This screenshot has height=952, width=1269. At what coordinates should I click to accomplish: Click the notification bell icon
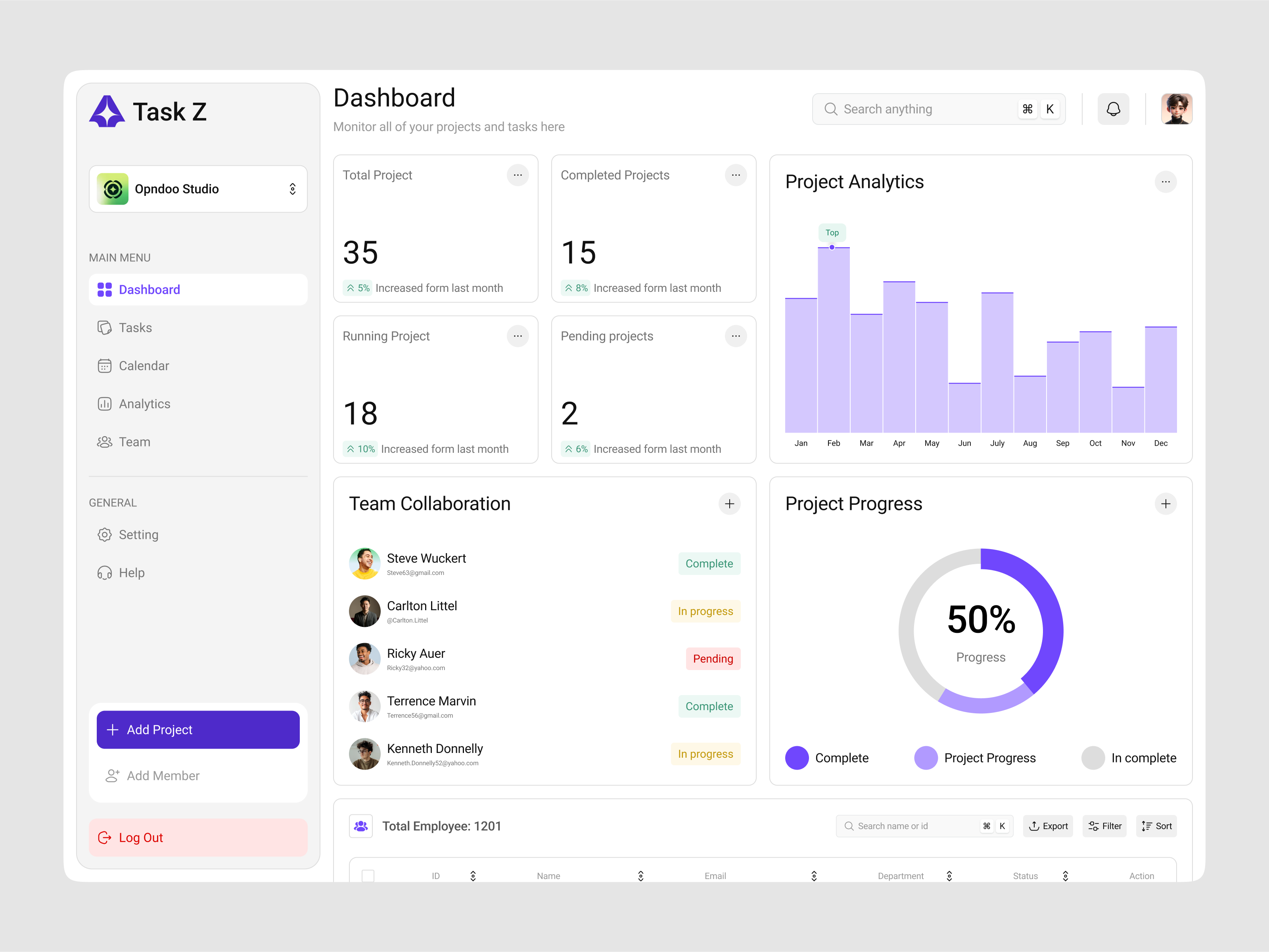point(1113,108)
